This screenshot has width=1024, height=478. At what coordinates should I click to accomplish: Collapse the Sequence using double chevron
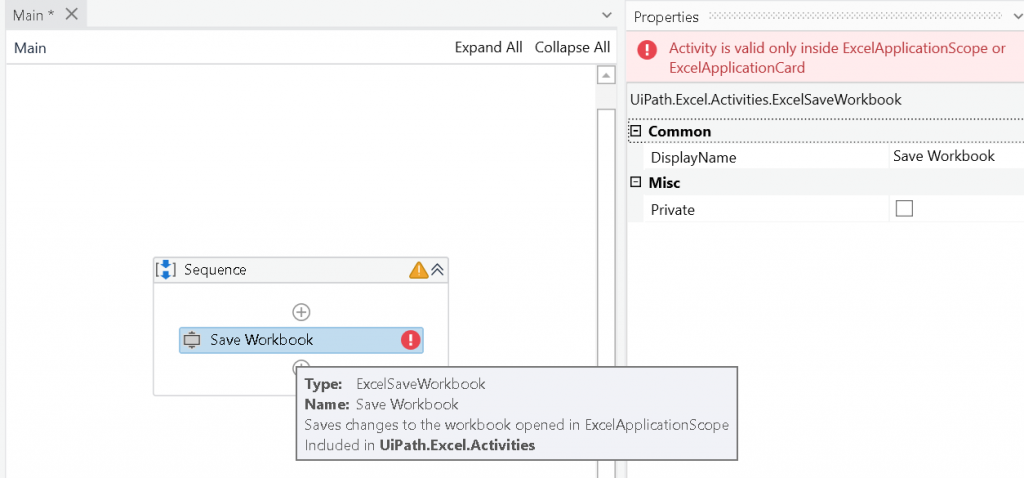(438, 270)
